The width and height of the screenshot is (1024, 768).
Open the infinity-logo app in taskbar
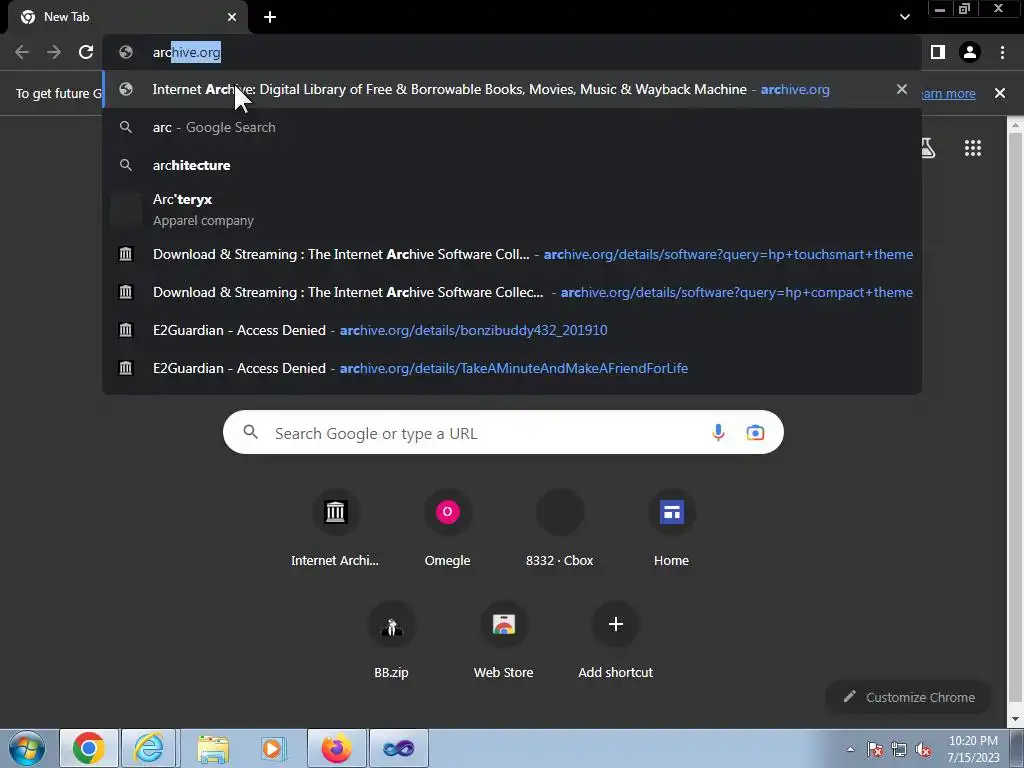[398, 748]
